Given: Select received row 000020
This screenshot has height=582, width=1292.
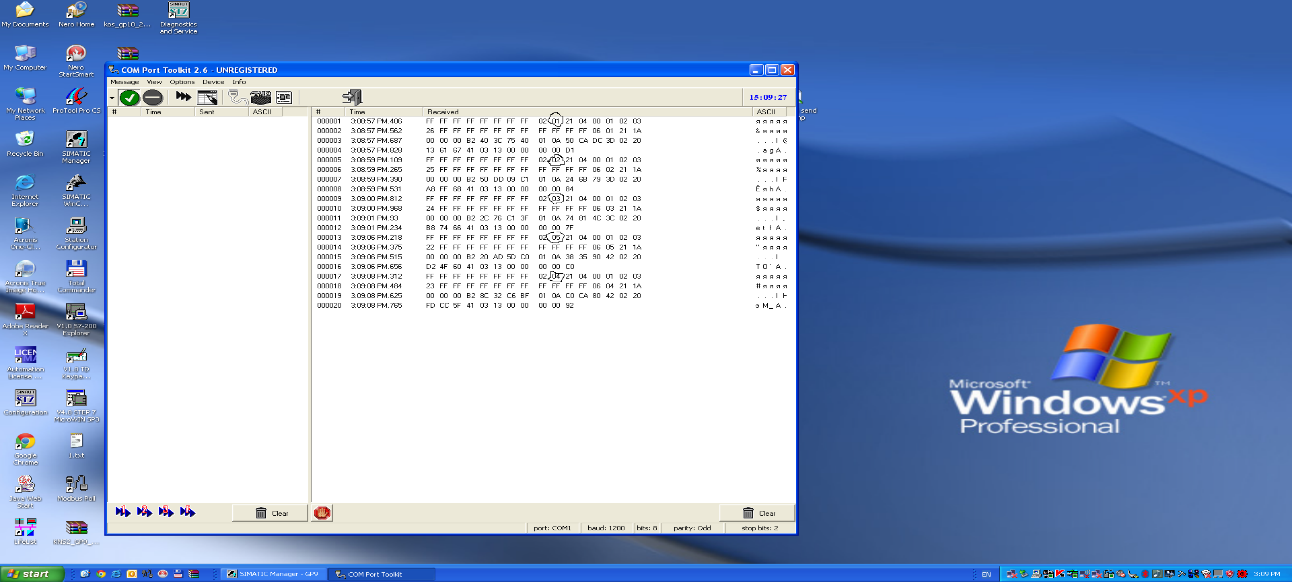Looking at the screenshot, I should pos(552,306).
